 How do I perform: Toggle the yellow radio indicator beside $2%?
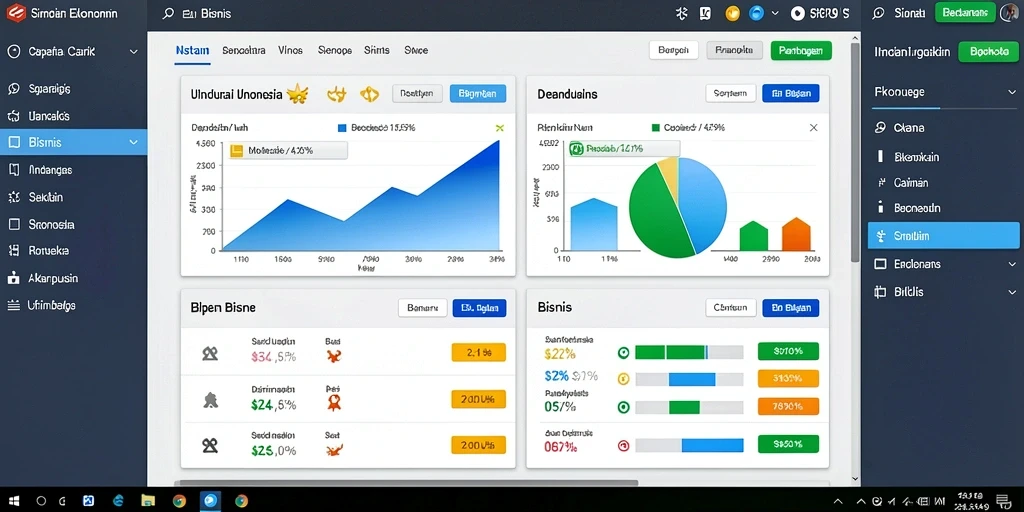(623, 378)
